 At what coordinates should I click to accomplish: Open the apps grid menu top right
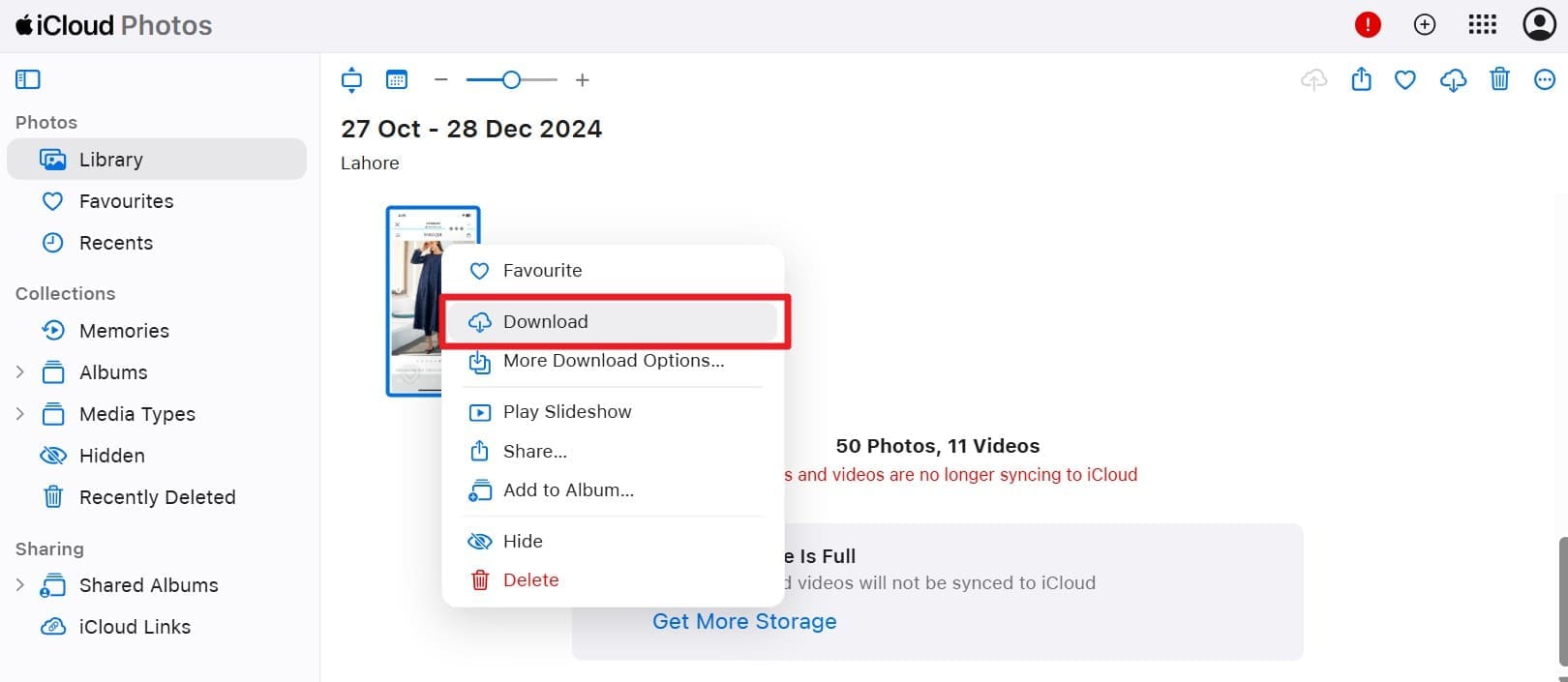click(1482, 24)
